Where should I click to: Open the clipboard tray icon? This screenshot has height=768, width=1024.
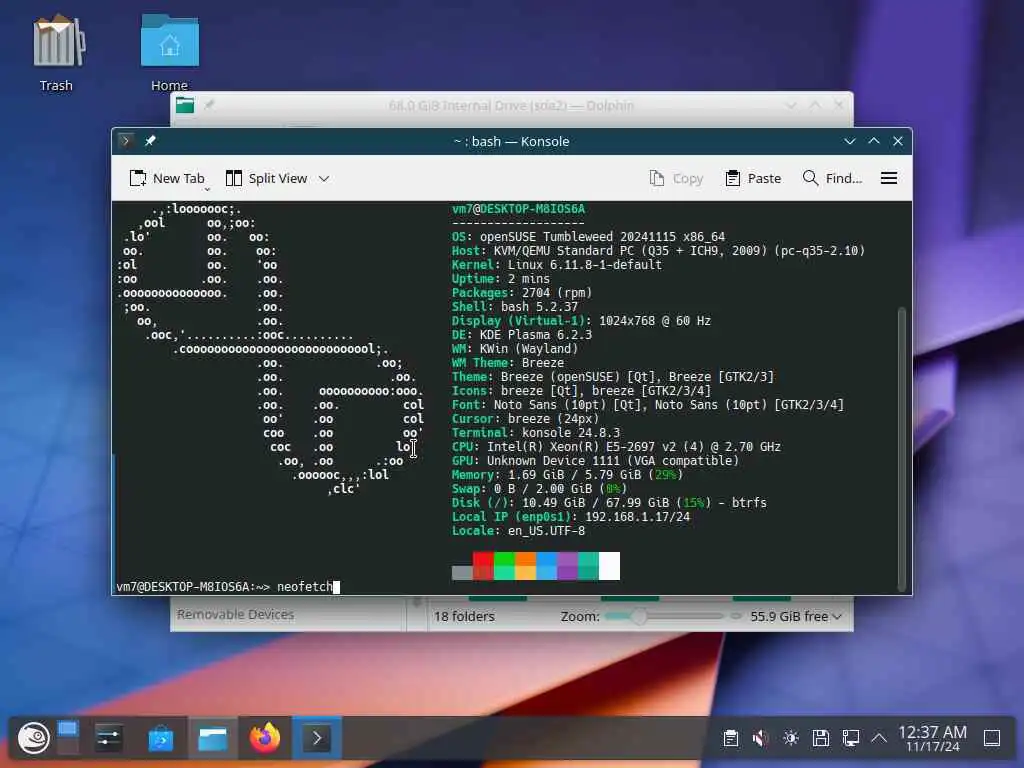click(731, 738)
